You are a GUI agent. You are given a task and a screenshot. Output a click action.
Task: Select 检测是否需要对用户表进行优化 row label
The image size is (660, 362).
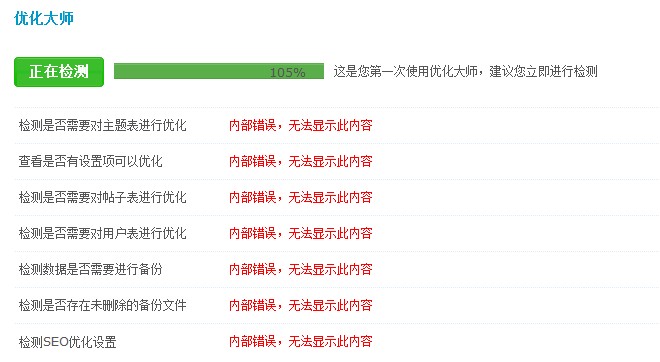pos(102,233)
